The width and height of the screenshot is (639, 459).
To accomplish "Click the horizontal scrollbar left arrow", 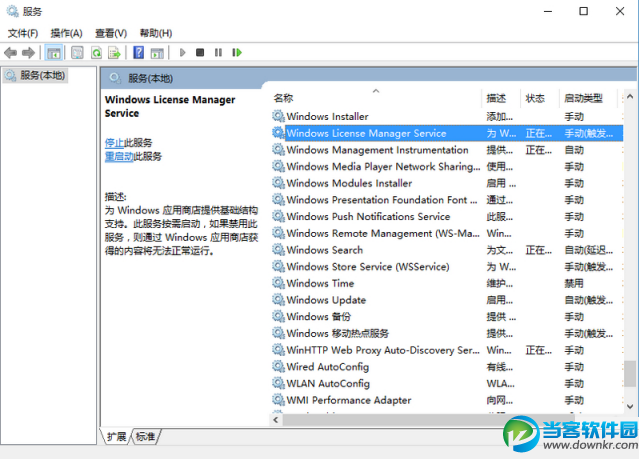I will 276,419.
